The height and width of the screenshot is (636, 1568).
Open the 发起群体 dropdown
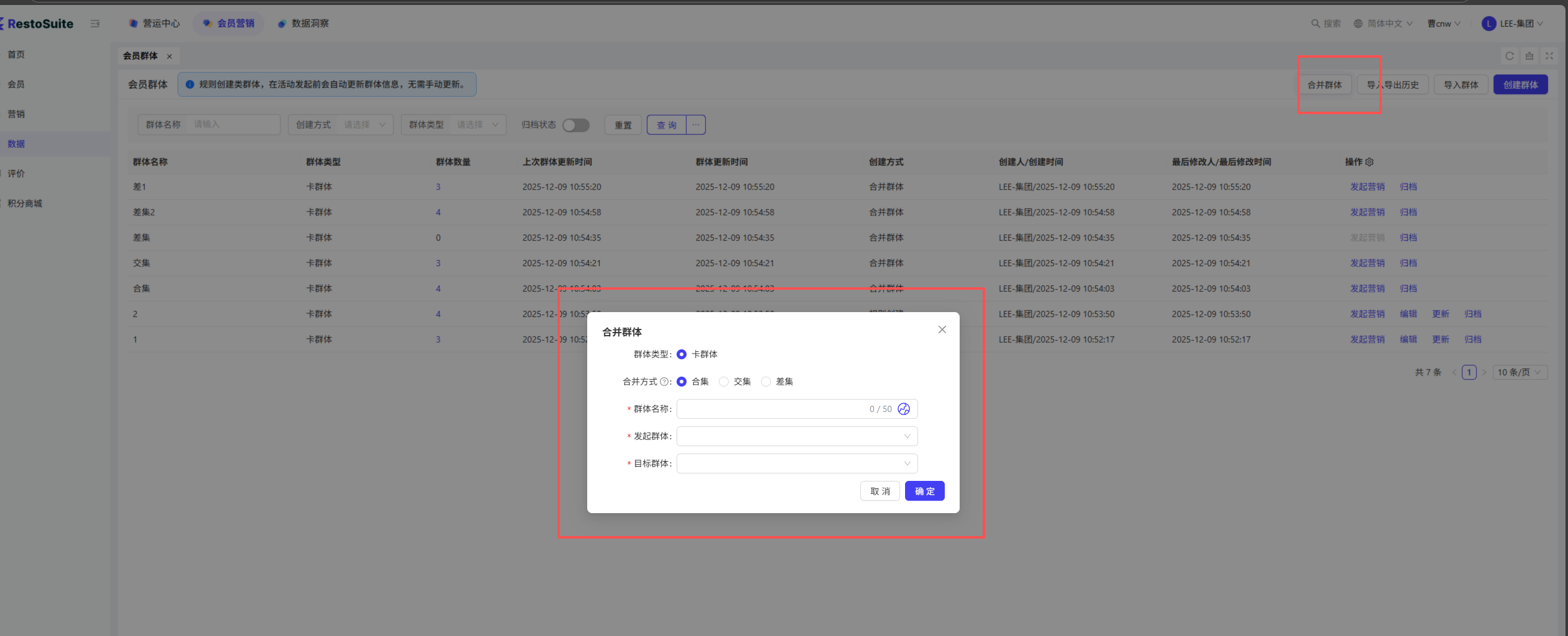796,436
